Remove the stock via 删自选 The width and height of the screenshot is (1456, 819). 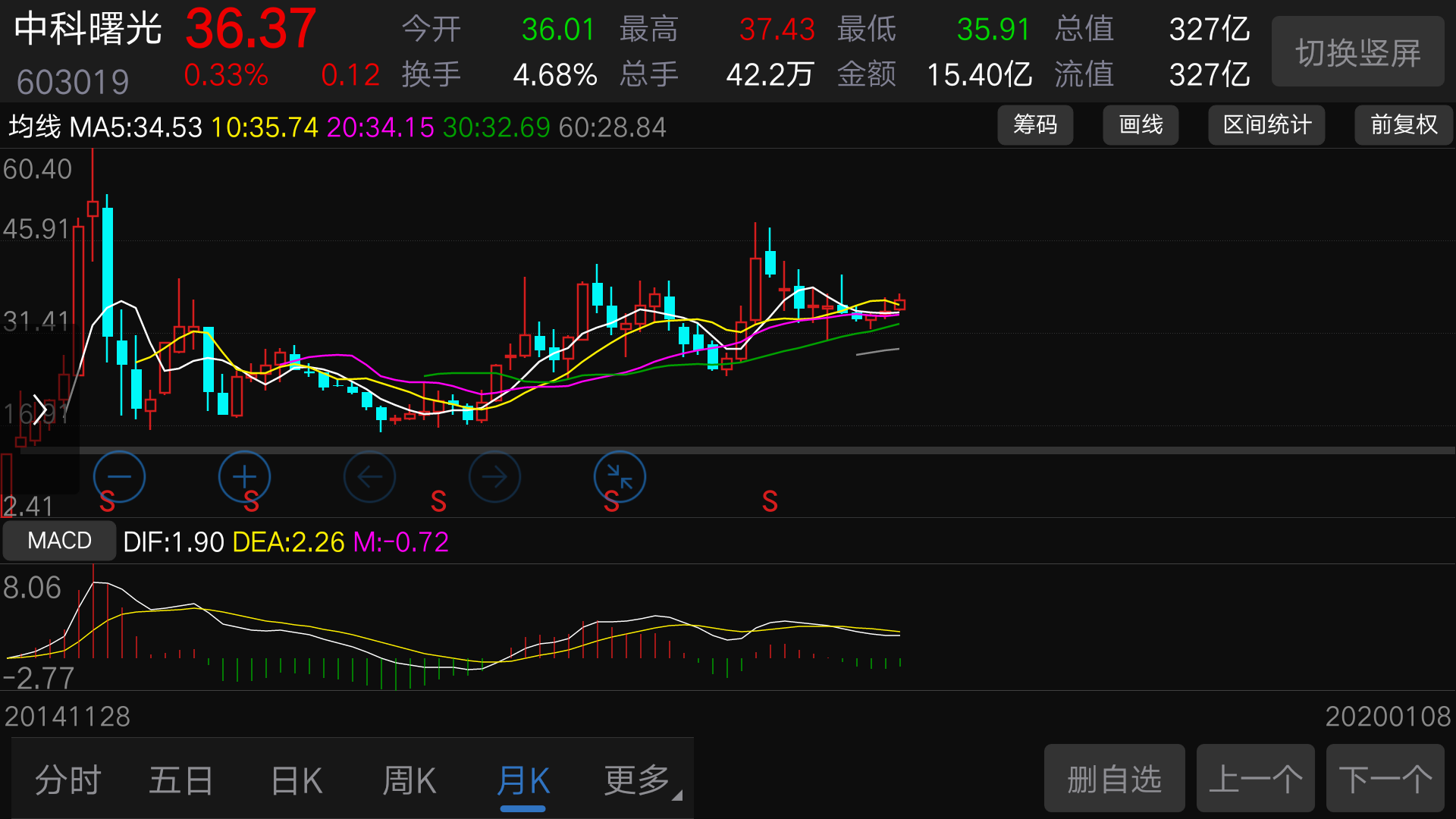point(1114,778)
